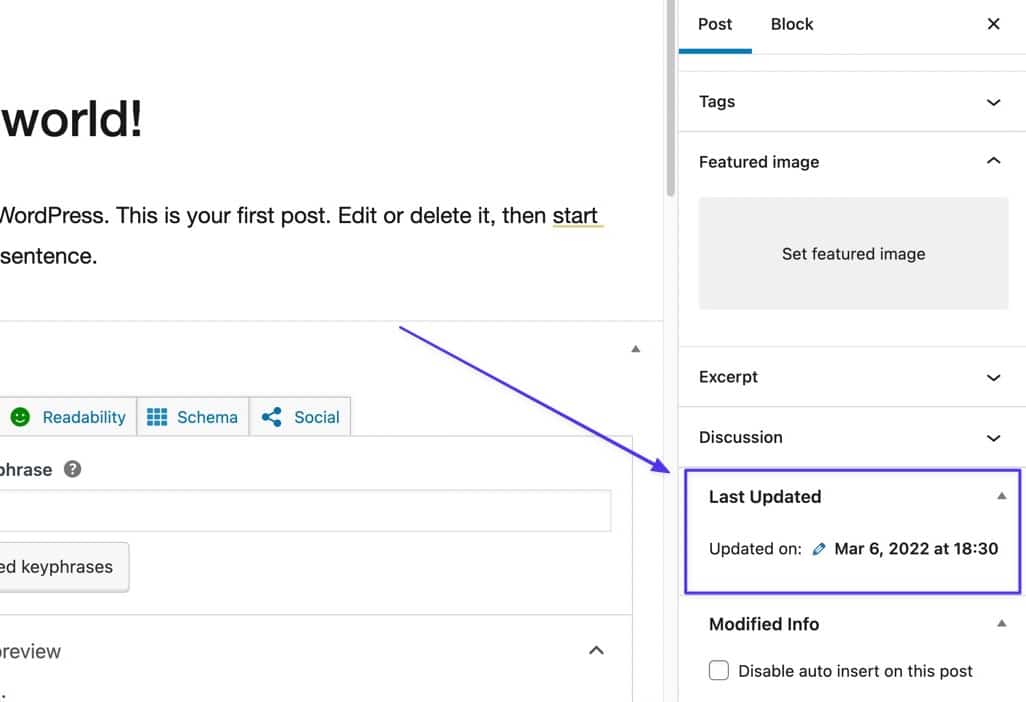Select the Readability smiley icon in Yoast tabs
This screenshot has width=1026, height=702.
click(19, 417)
